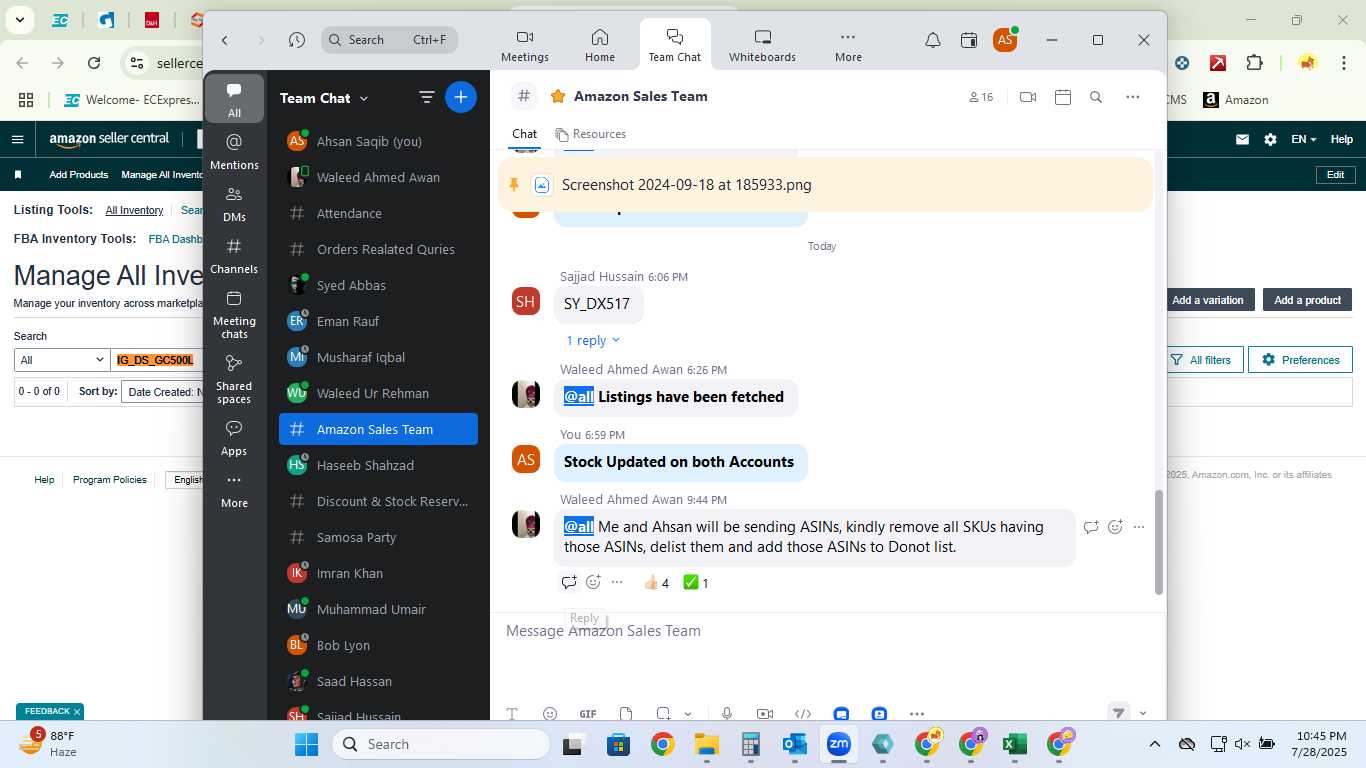Open the More tab in top bar
Viewport: 1366px width, 768px height.
point(848,46)
